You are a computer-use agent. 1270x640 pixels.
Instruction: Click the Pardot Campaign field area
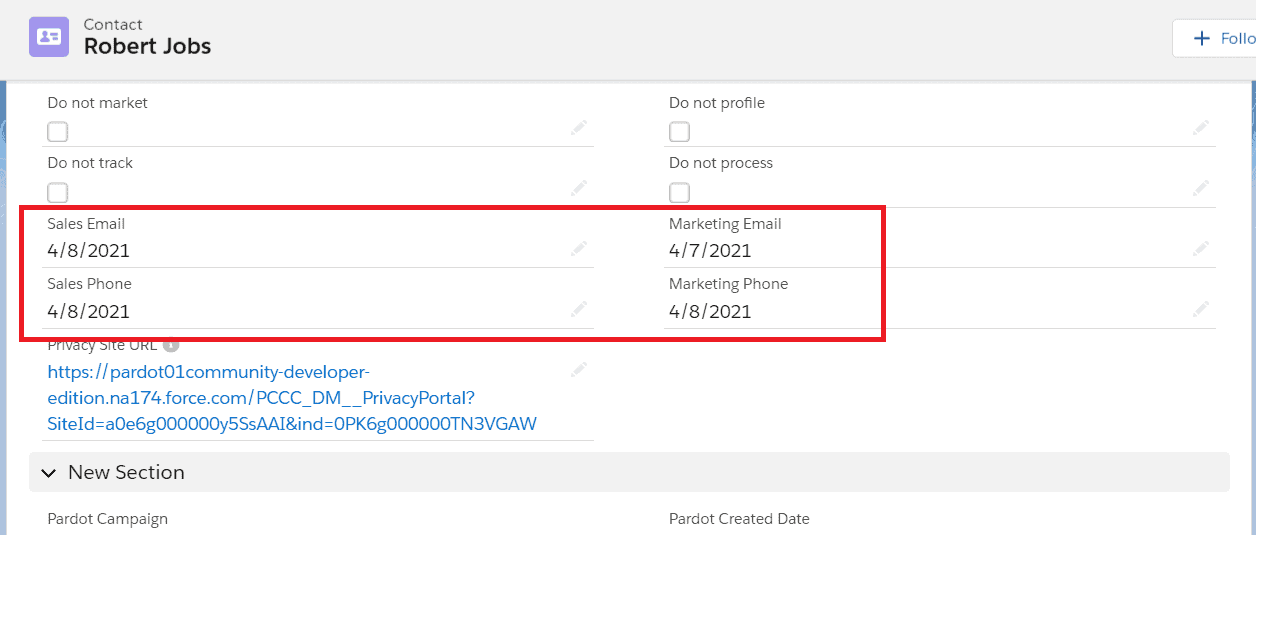pos(107,519)
